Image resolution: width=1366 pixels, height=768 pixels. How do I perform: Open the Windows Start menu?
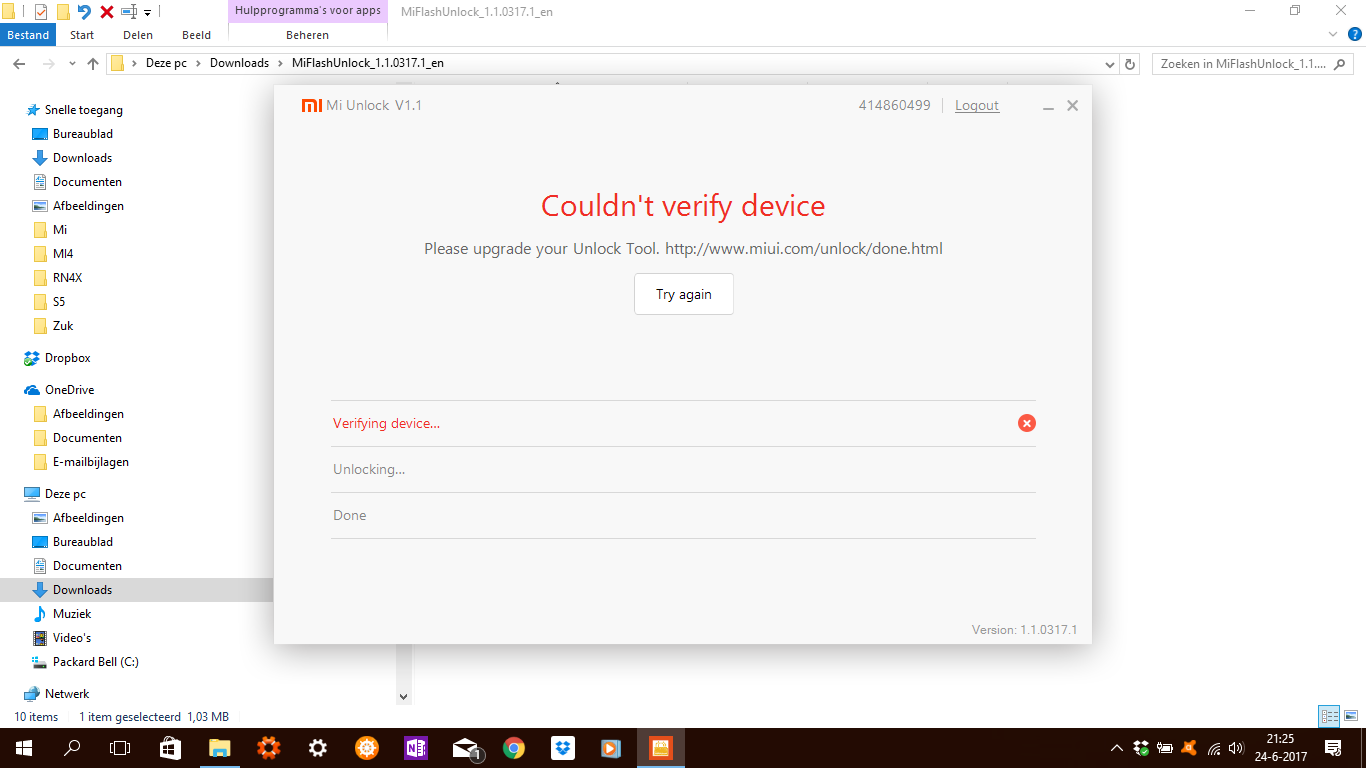[x=23, y=748]
